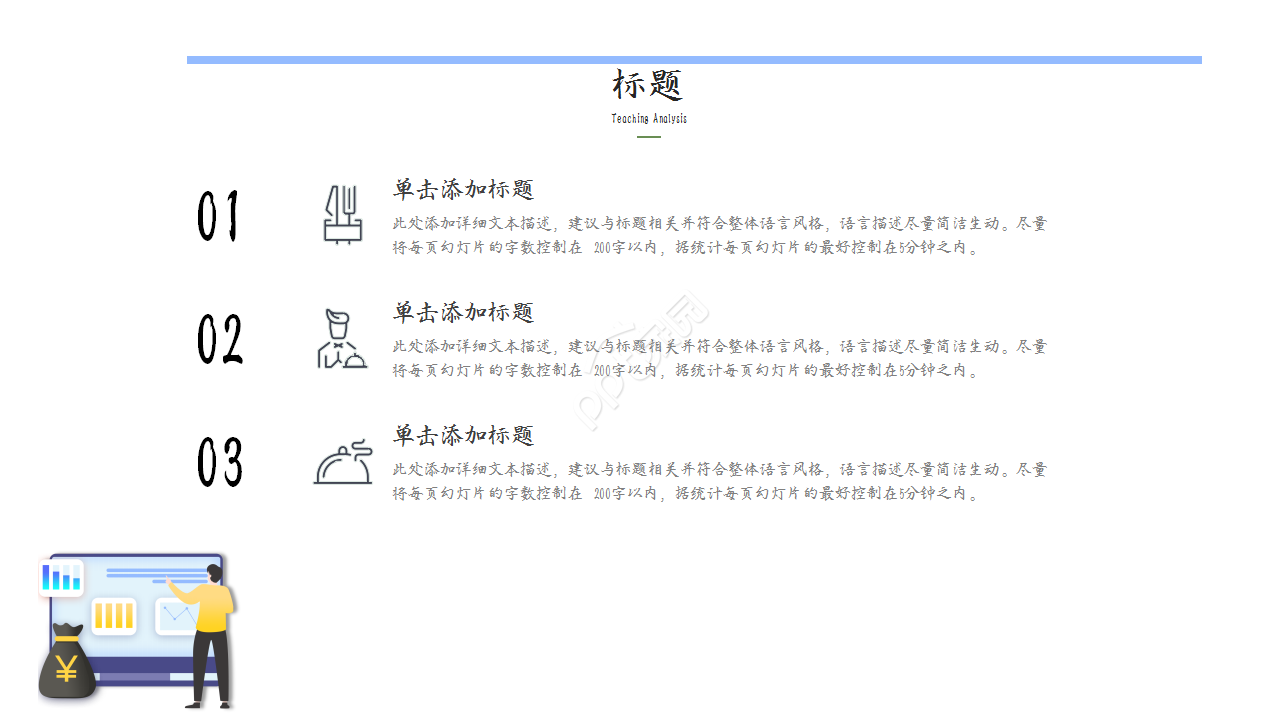Select the 单击添加标题 heading in section 03
This screenshot has width=1280, height=720.
click(x=463, y=435)
